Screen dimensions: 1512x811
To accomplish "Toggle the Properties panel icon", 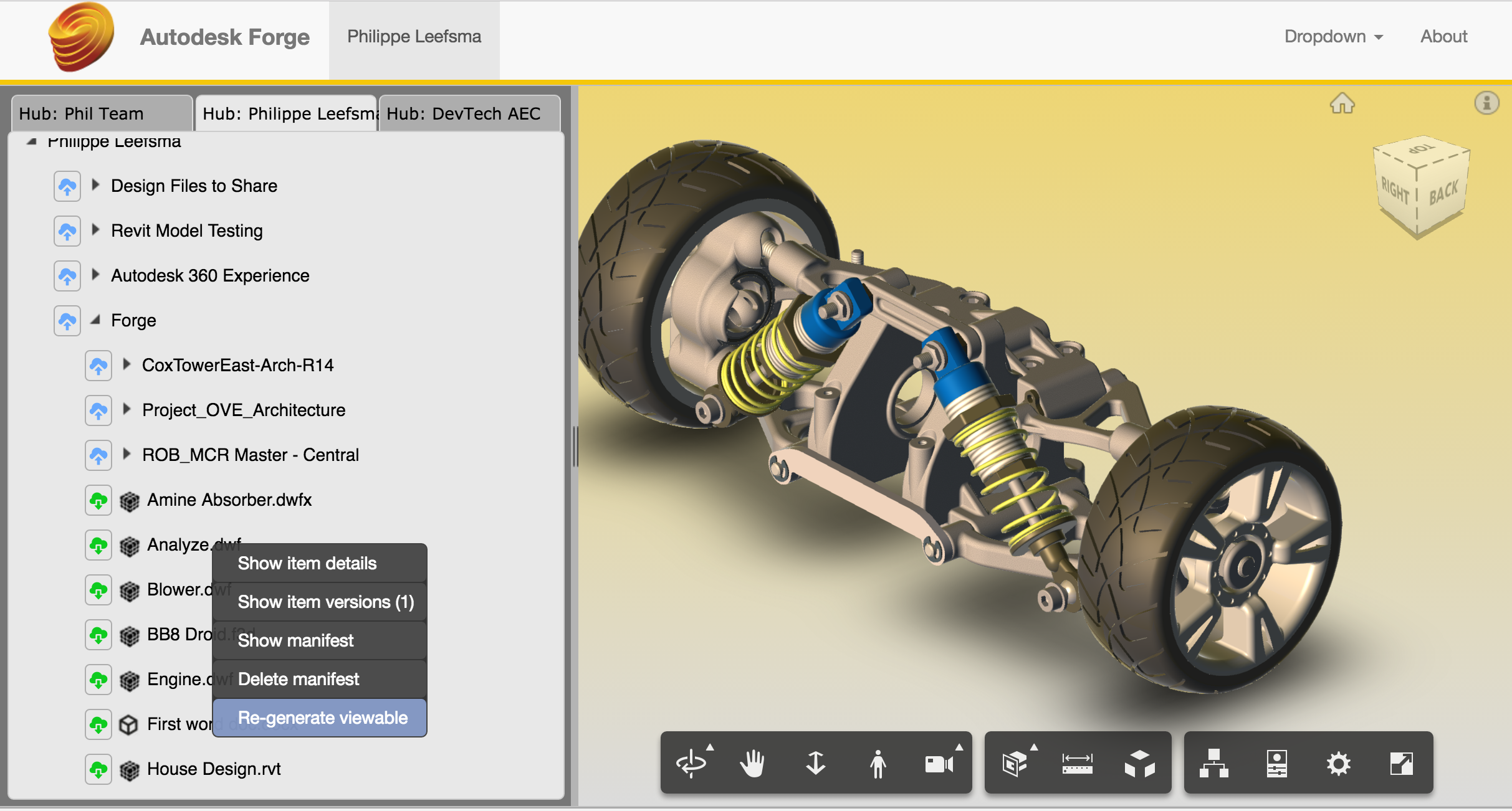I will coord(1276,763).
